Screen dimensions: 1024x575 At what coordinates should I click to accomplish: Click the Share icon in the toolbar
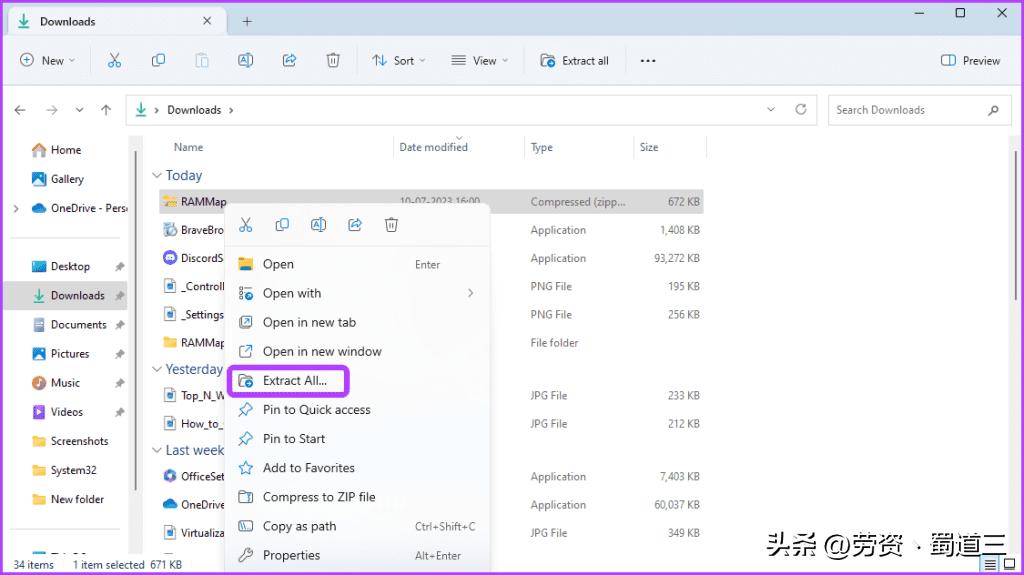(289, 61)
